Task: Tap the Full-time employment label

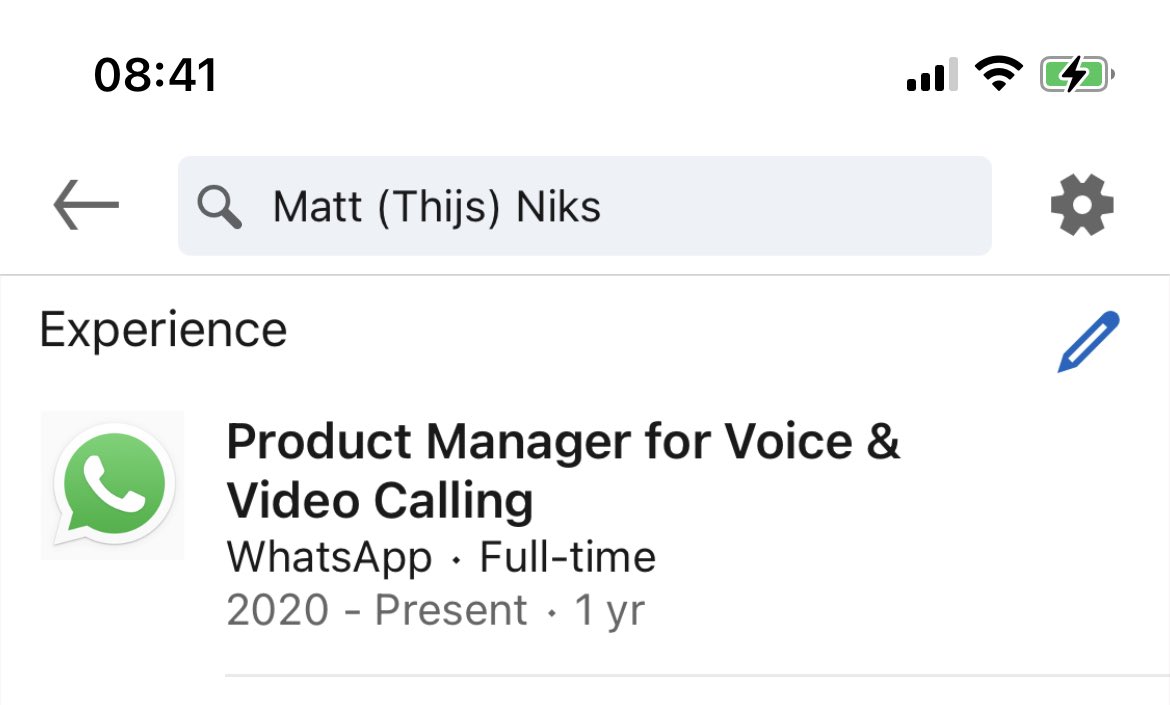Action: tap(567, 557)
